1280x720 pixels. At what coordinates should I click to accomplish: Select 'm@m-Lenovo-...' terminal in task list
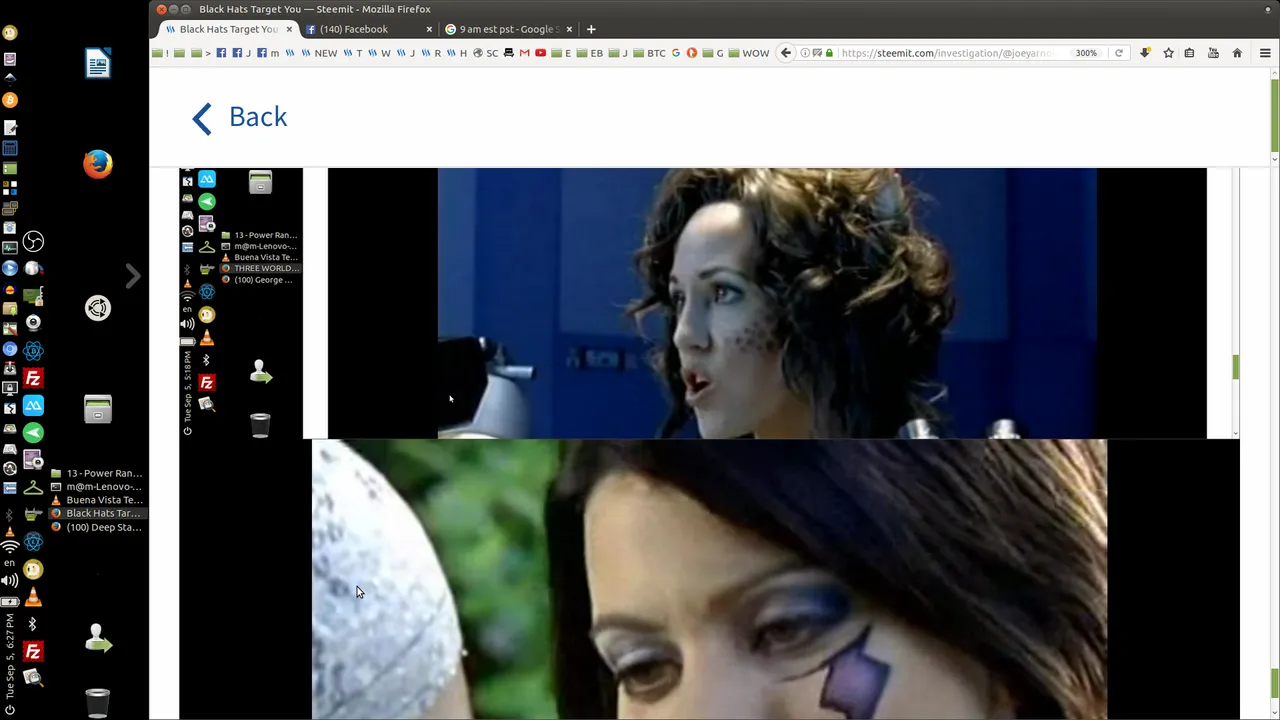tap(96, 486)
